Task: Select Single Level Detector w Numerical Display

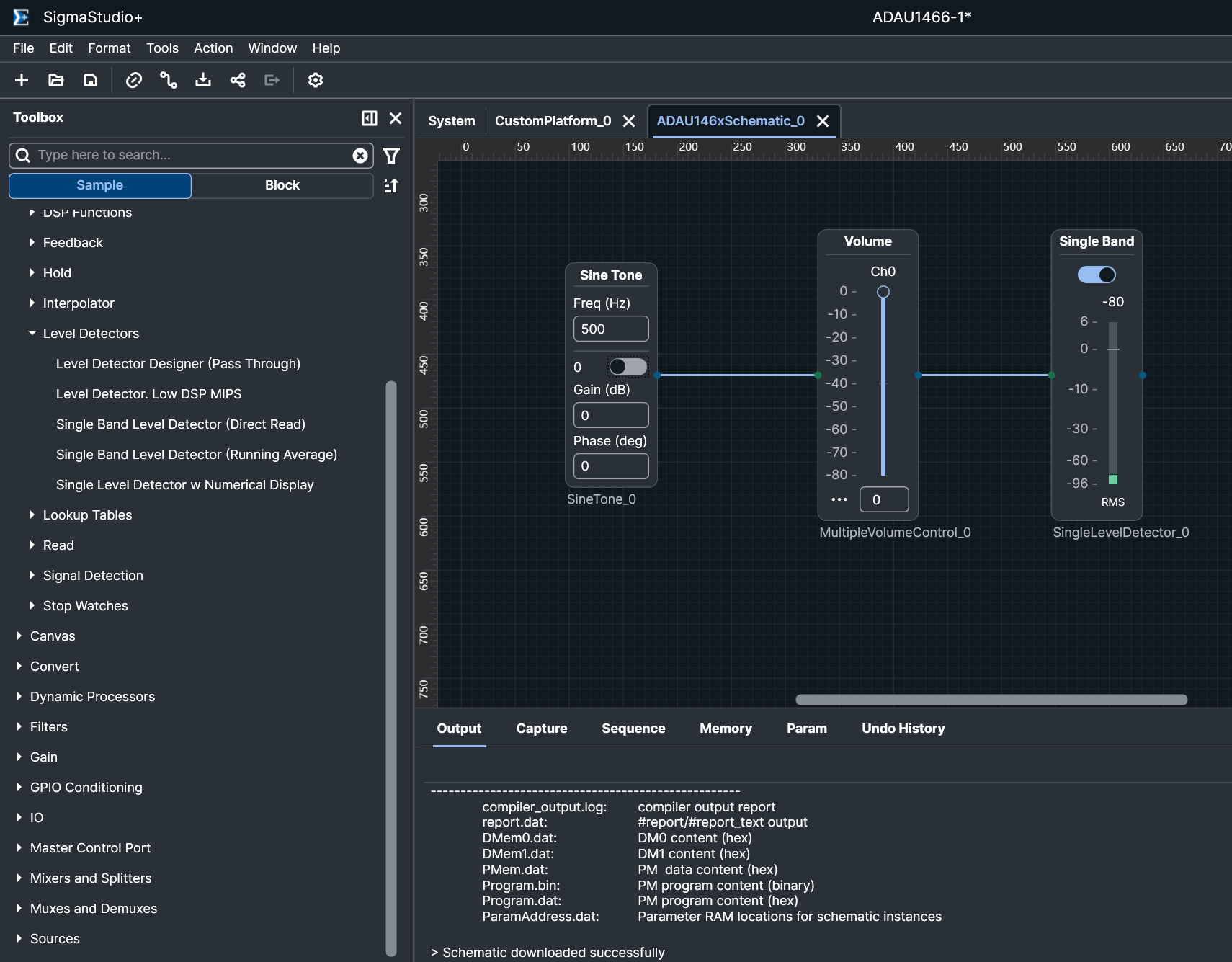Action: click(x=185, y=485)
